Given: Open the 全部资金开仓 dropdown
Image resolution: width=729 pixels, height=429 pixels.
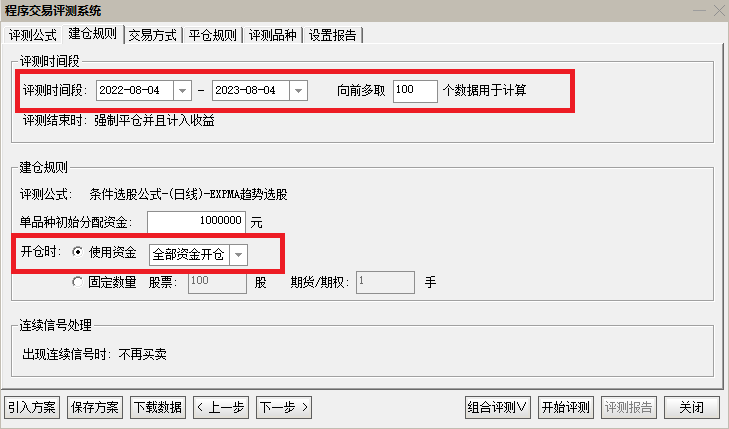Looking at the screenshot, I should 238,255.
